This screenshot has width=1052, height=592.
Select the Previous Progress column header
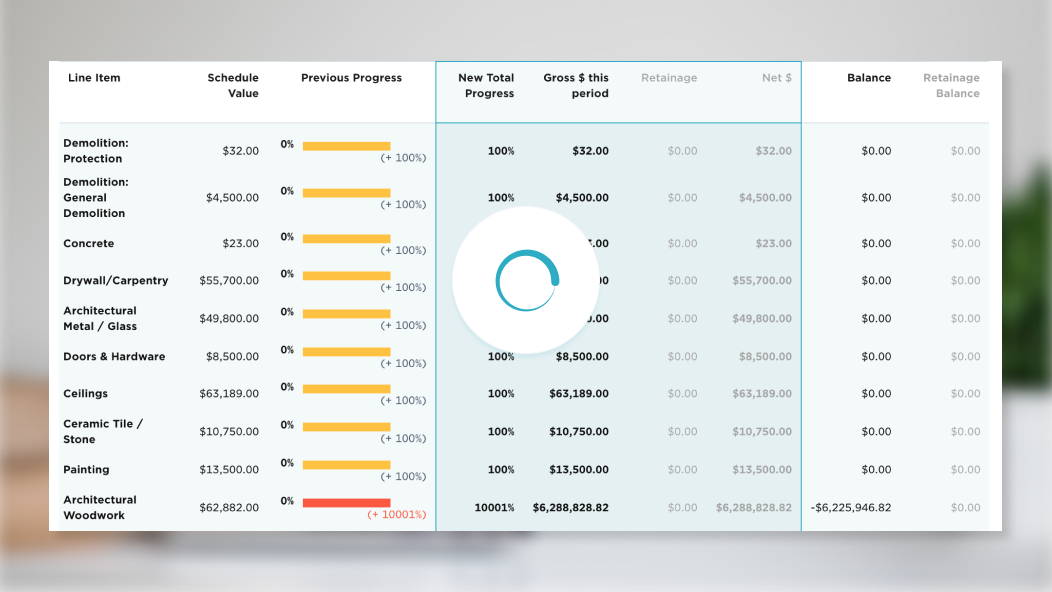351,78
